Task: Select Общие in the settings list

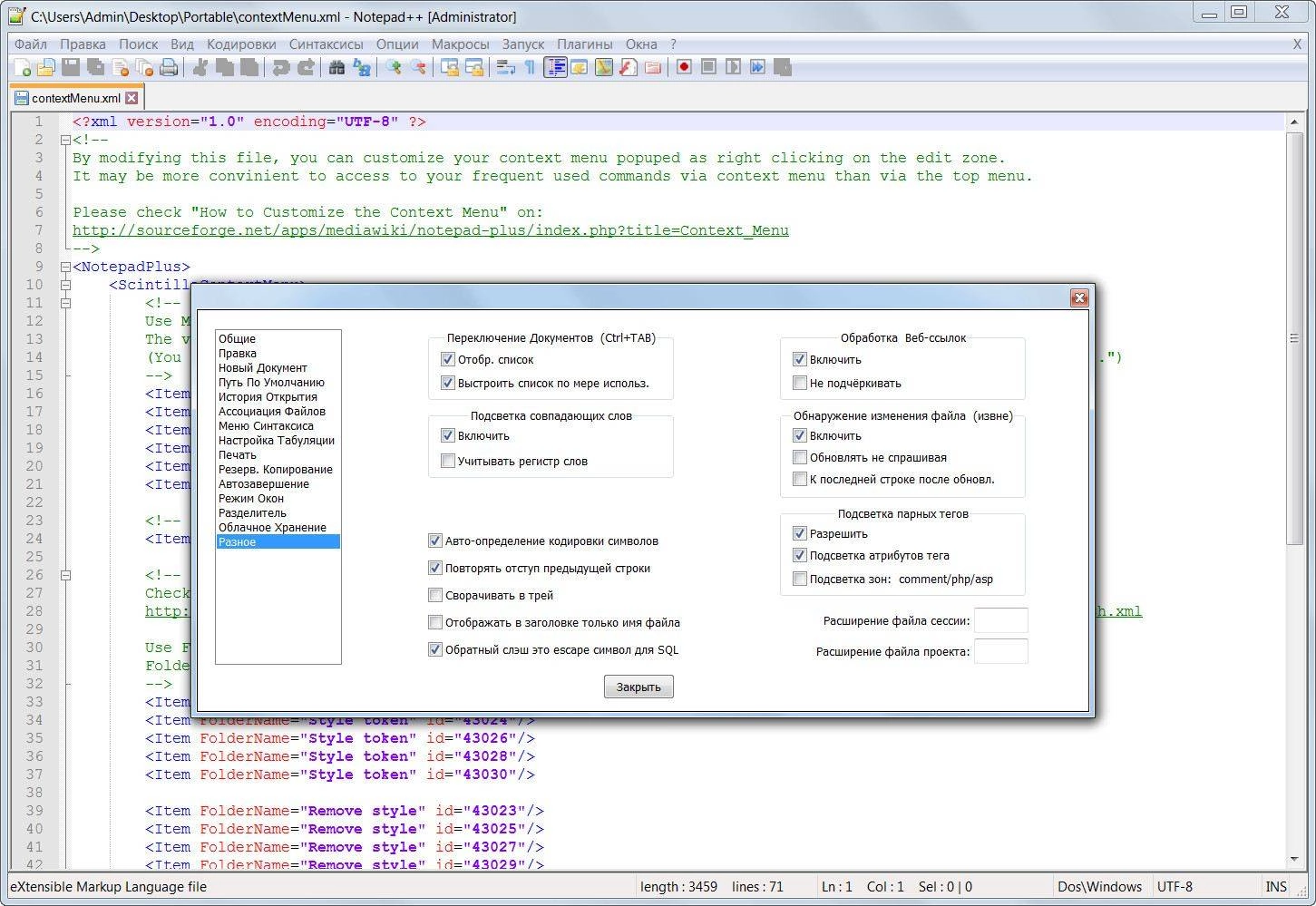Action: (278, 338)
